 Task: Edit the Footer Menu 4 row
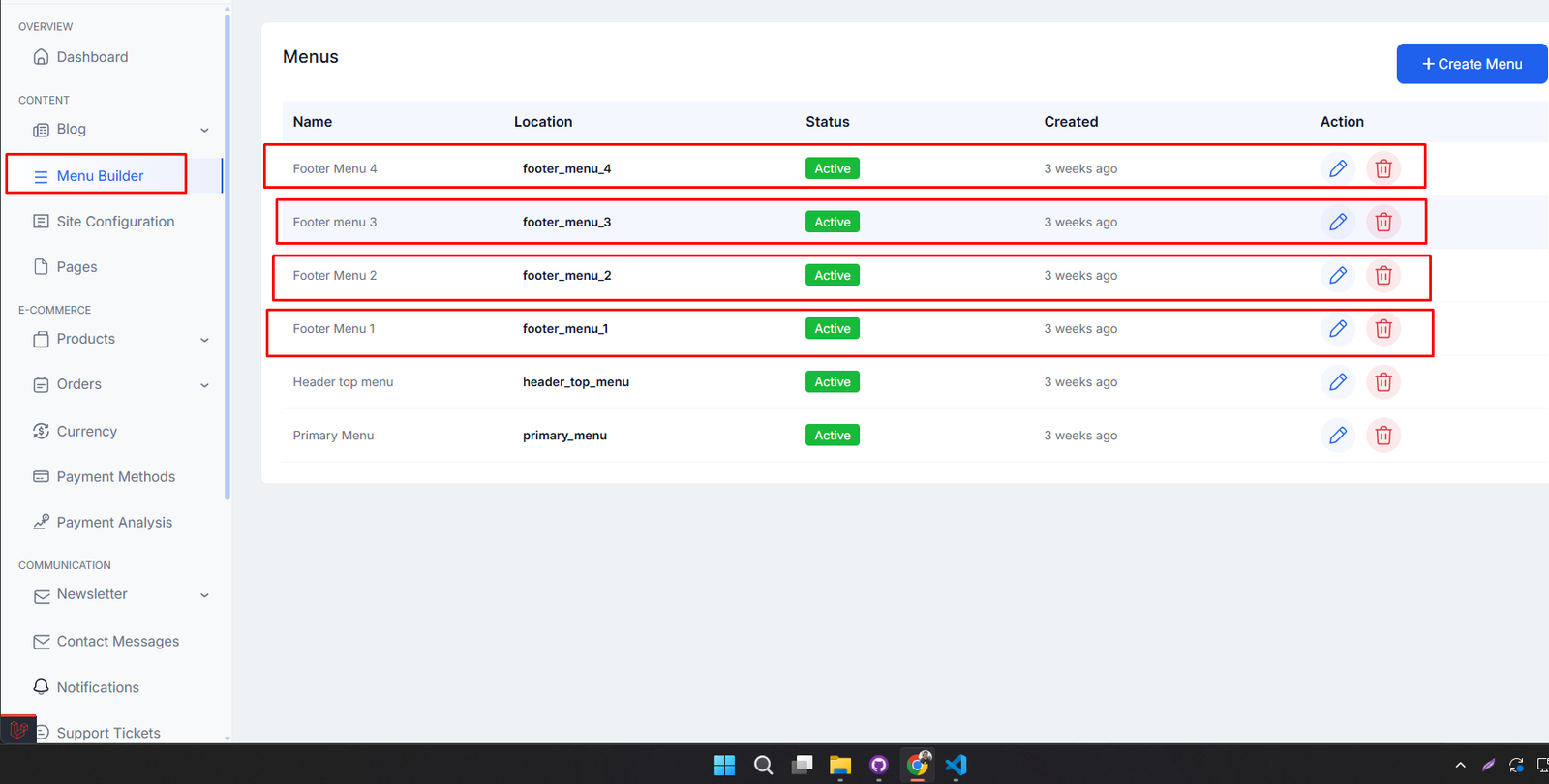point(1338,168)
